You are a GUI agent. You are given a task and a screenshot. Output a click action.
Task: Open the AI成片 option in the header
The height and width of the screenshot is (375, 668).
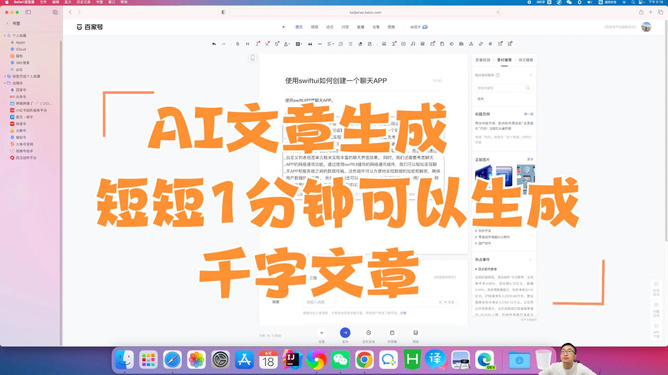[418, 27]
